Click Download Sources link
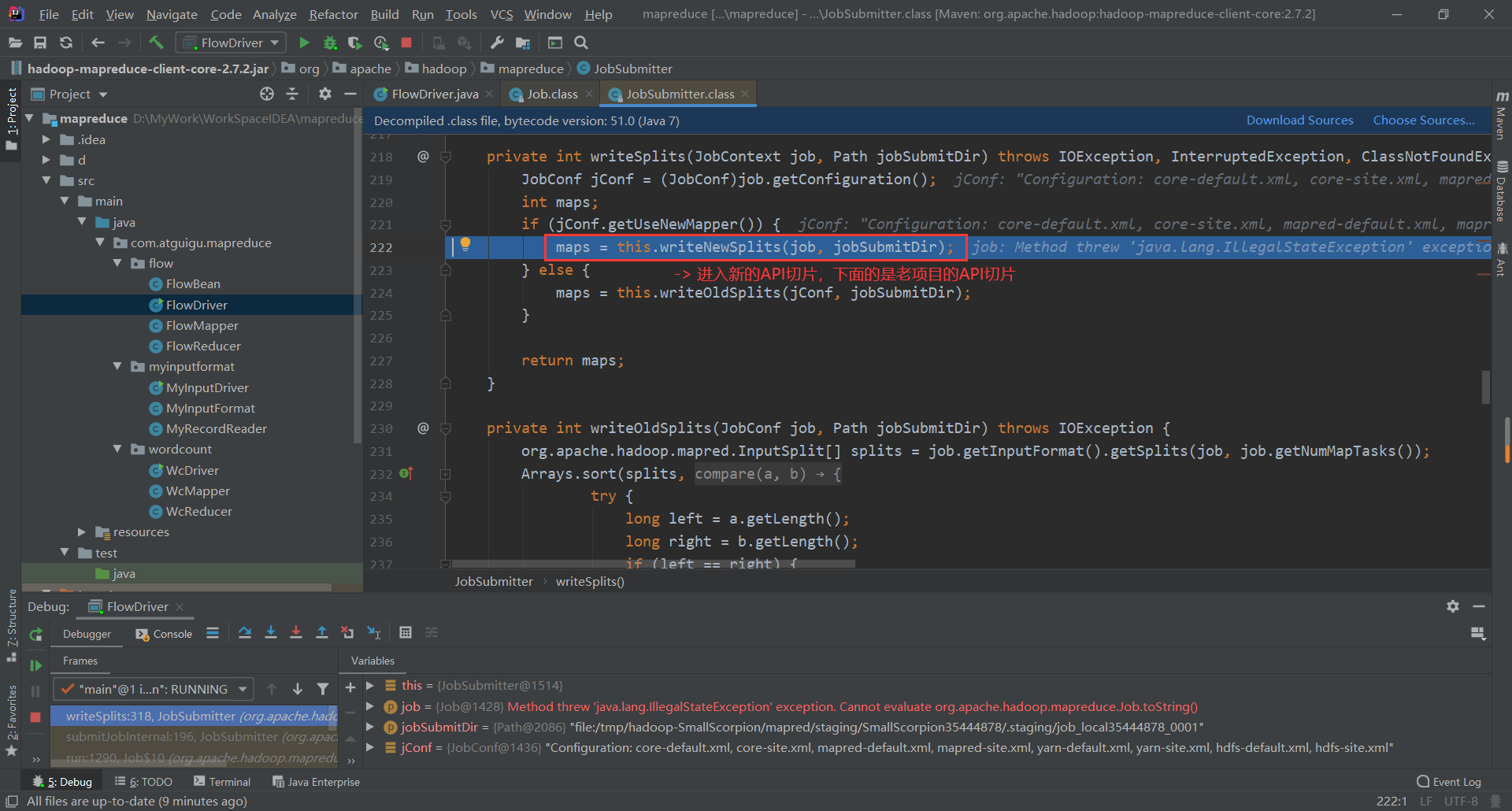The width and height of the screenshot is (1512, 811). 1299,120
